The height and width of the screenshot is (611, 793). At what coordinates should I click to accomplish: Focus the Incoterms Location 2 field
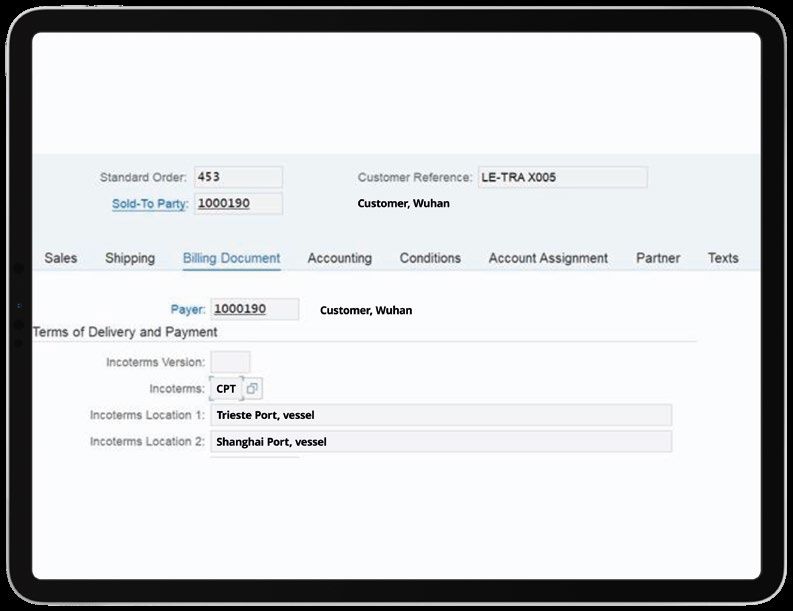click(x=441, y=442)
